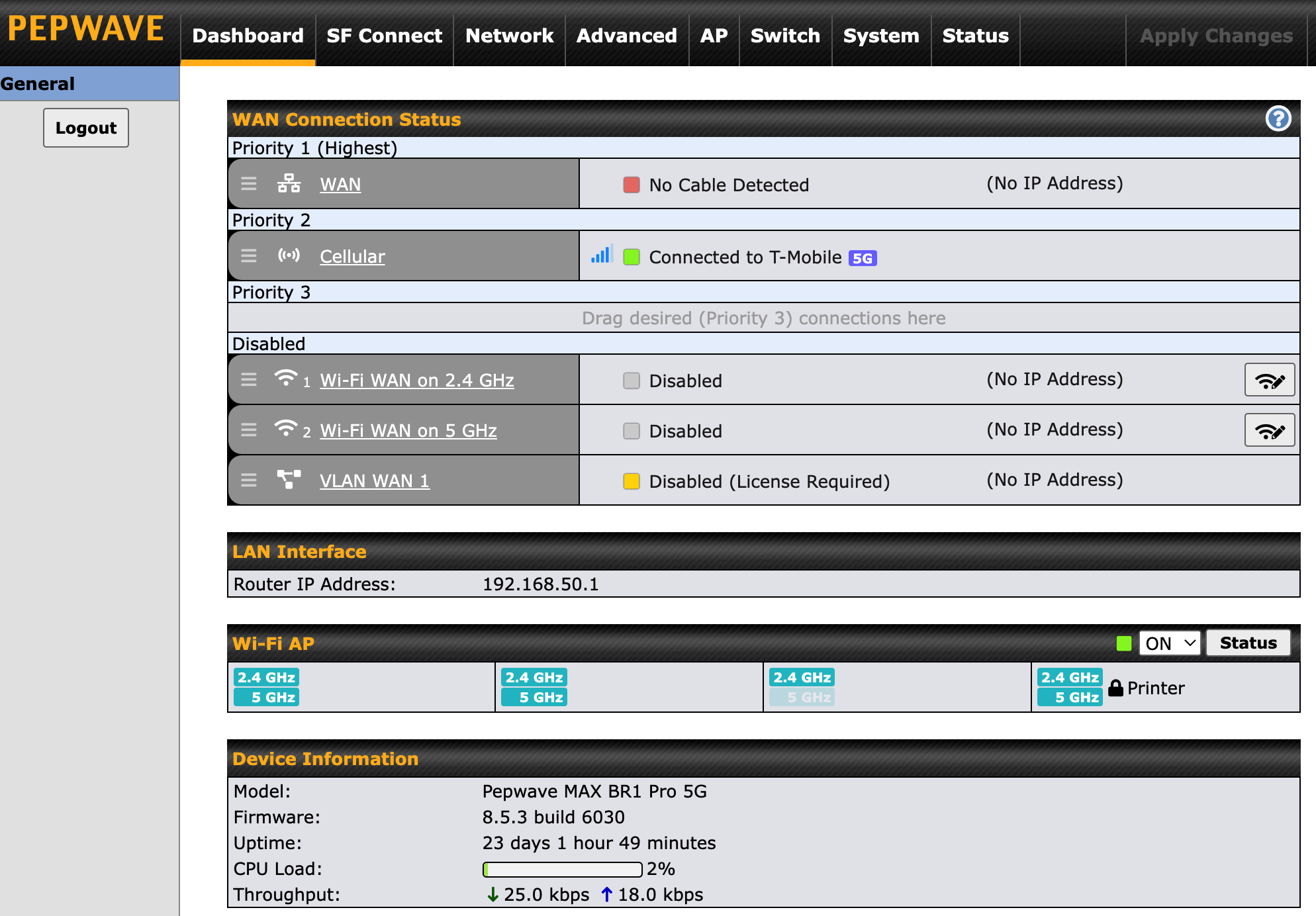Click the drag handle beside the WAN connection

click(x=249, y=184)
